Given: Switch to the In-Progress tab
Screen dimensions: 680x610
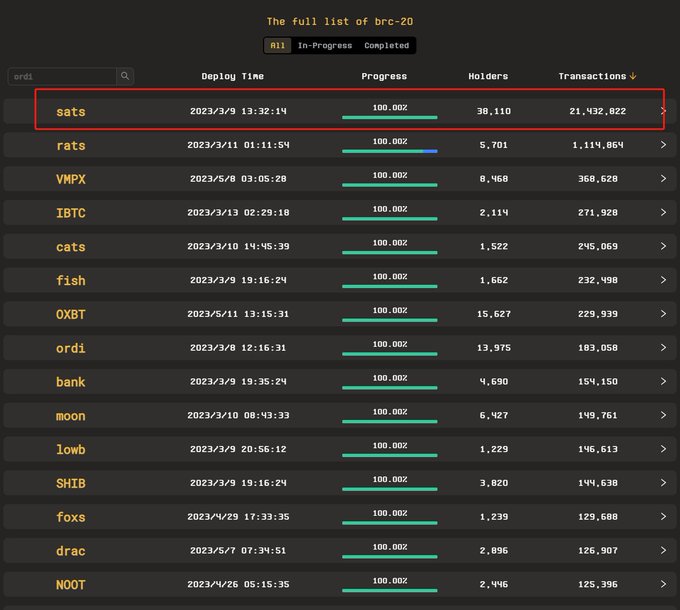Looking at the screenshot, I should point(325,46).
